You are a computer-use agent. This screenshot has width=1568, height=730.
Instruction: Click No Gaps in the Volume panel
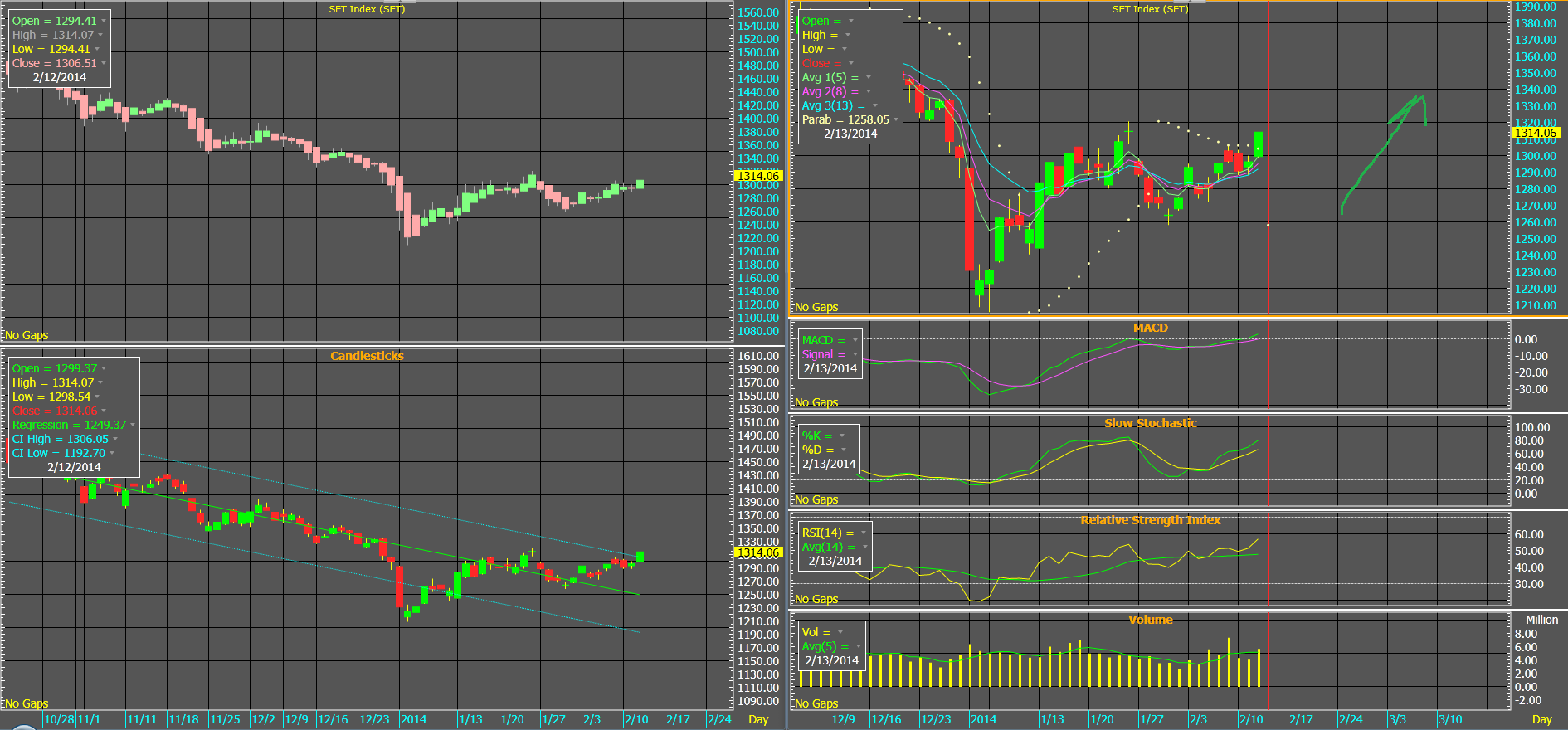[816, 703]
